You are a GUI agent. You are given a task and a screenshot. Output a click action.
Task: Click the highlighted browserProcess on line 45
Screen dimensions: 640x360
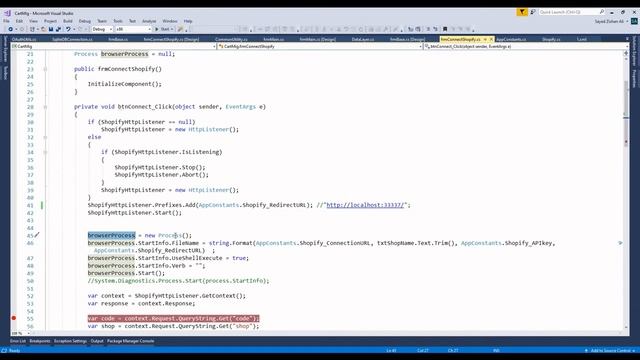[x=111, y=236]
